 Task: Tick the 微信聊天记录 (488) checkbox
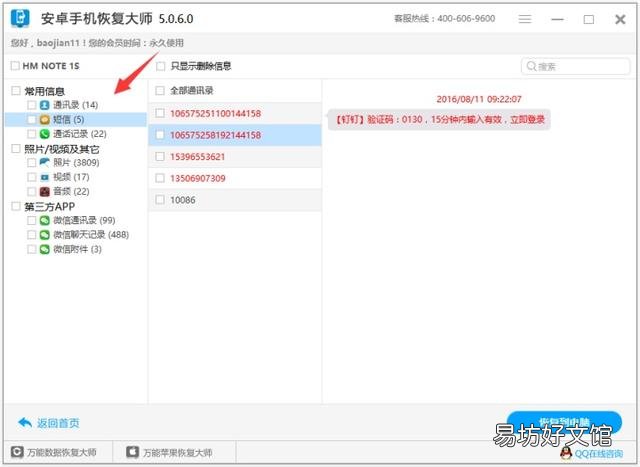coord(31,235)
